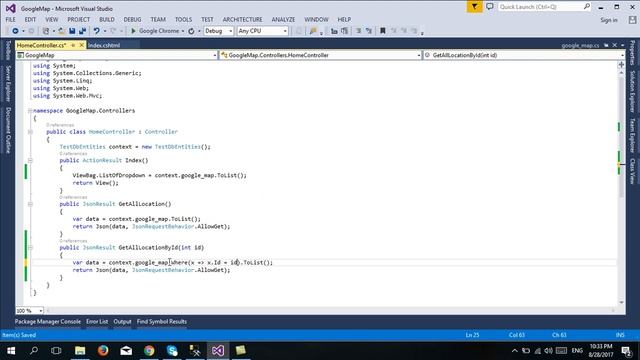Screen dimensions: 640x360
Task: Comment out the selected lines
Action: click(x=358, y=31)
